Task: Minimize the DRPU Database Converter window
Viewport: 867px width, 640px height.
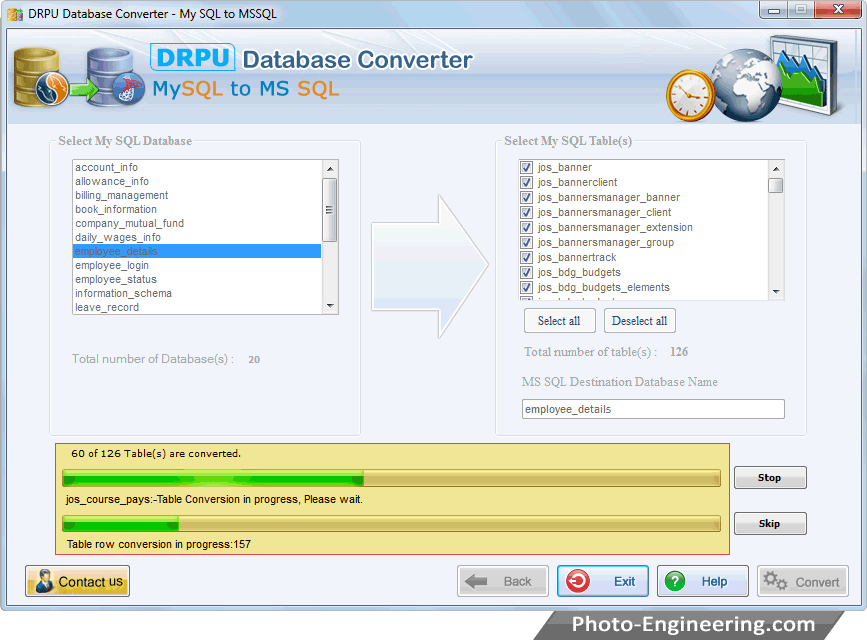Action: coord(774,10)
